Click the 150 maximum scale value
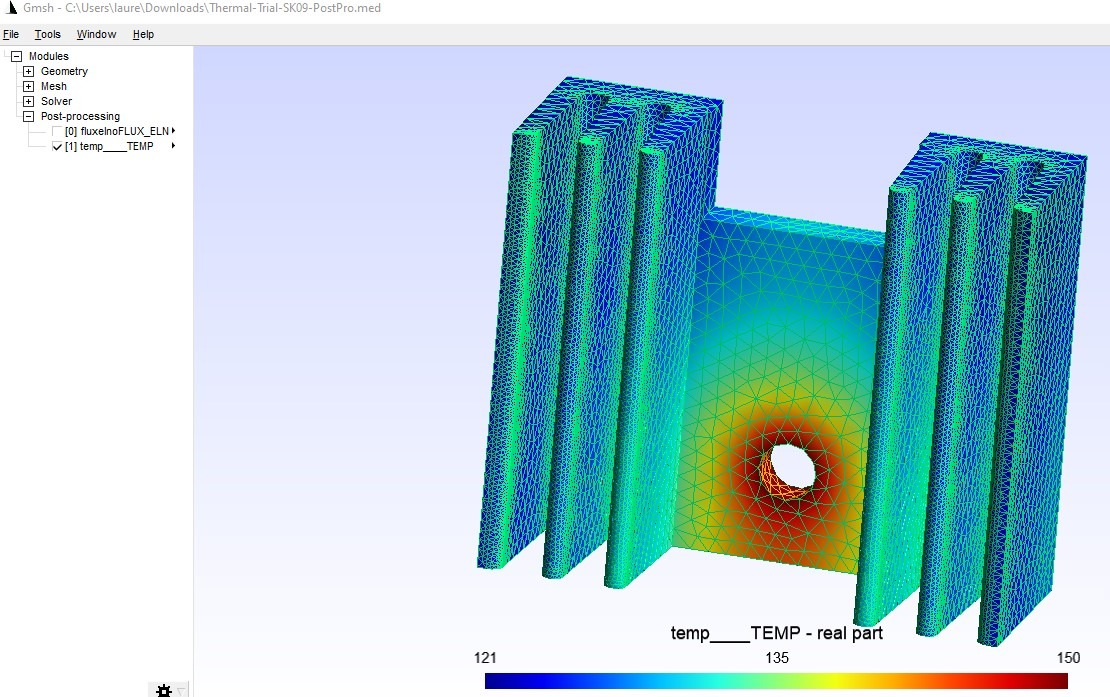The width and height of the screenshot is (1110, 697). 1068,658
